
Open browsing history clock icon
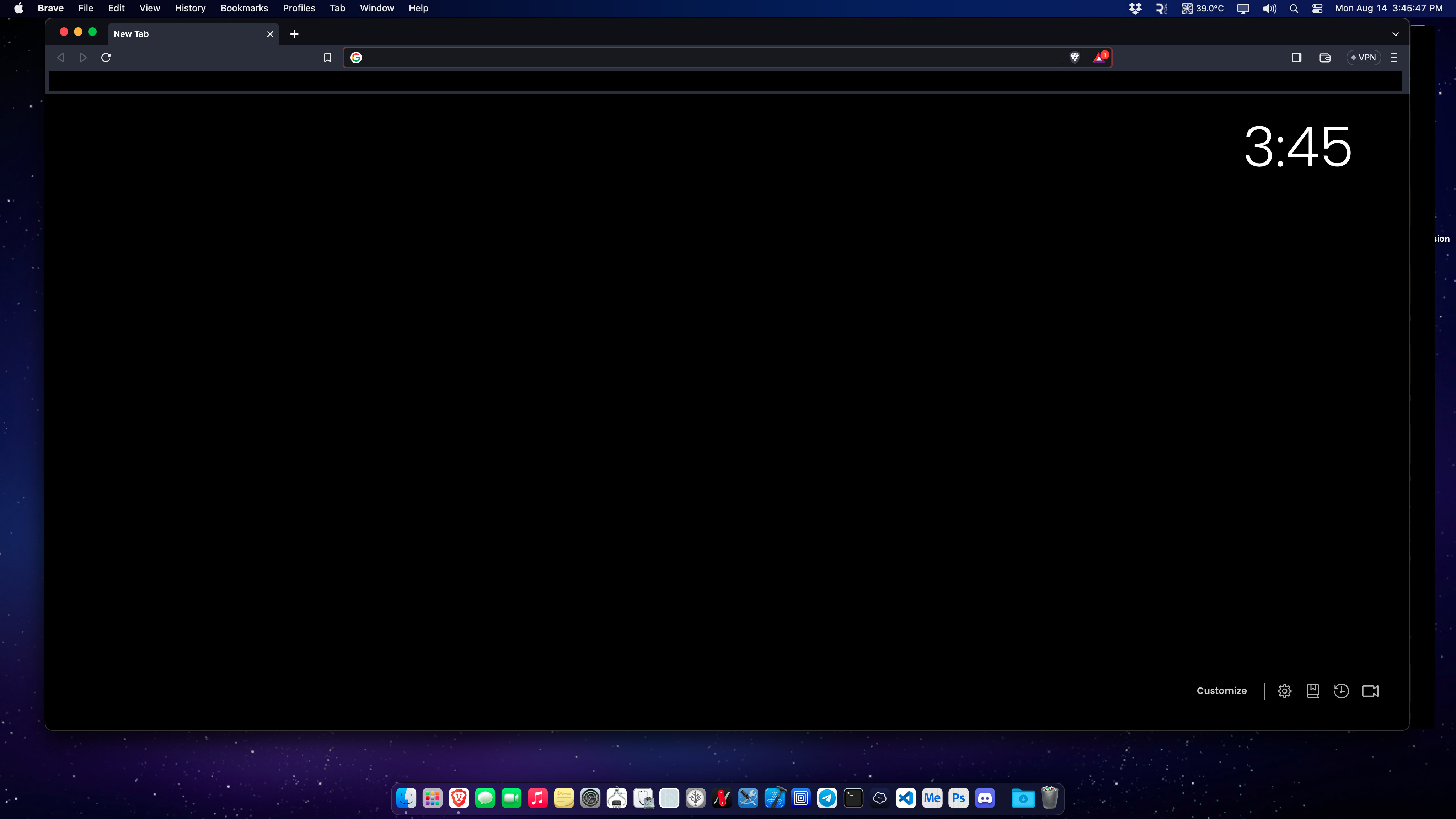pos(1341,691)
